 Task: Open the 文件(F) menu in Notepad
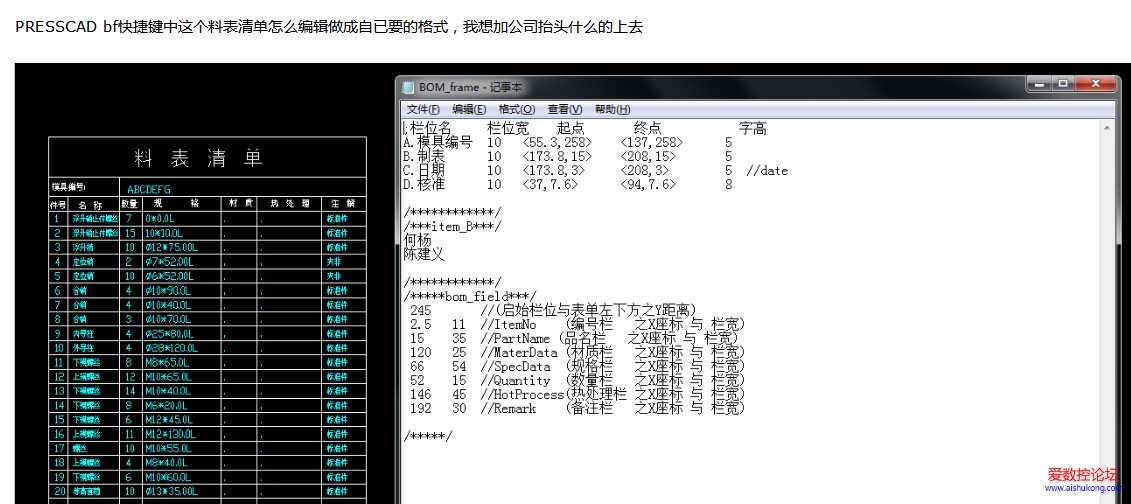[423, 110]
